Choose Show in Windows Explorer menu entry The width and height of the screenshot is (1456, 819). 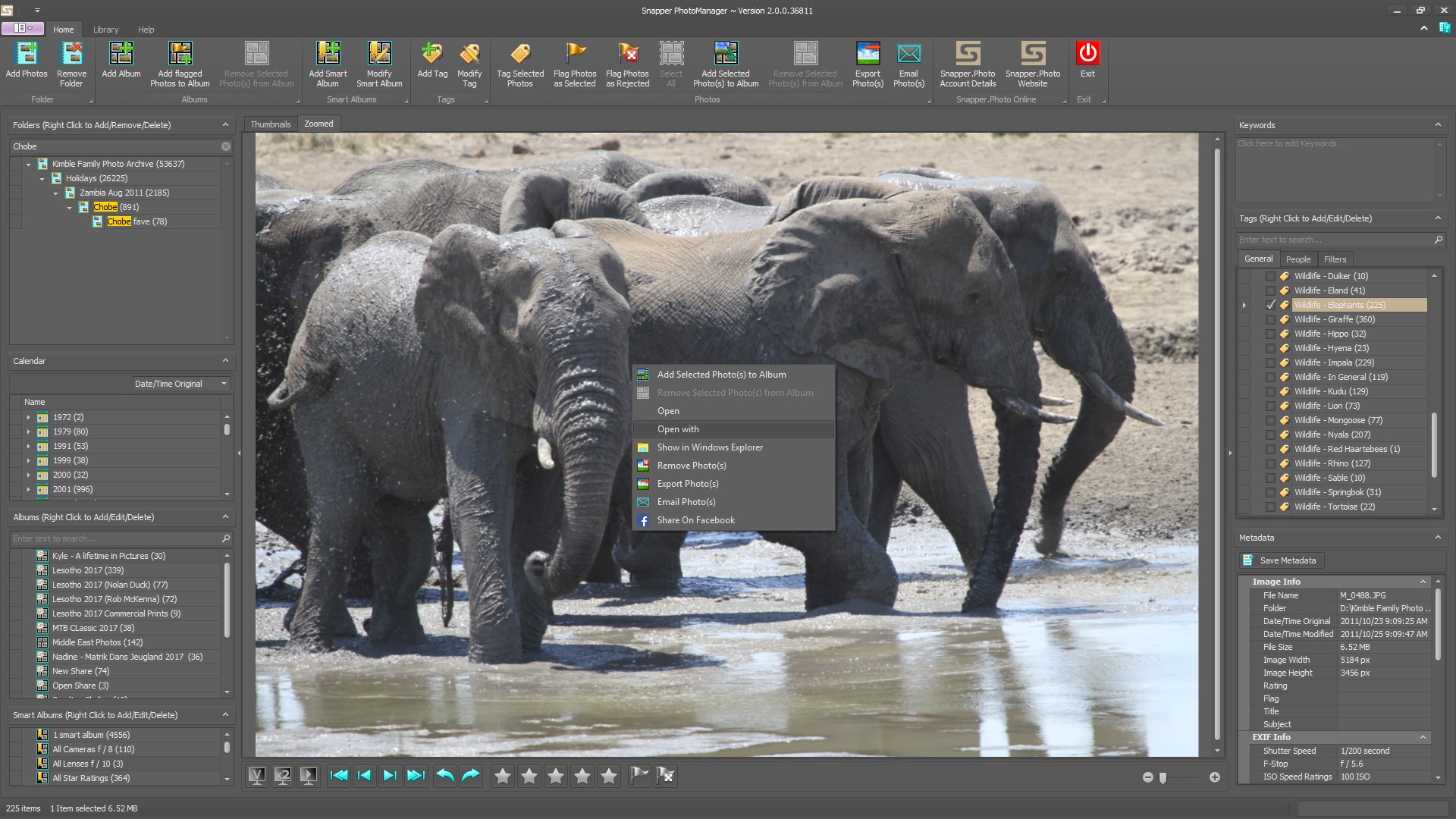point(710,447)
